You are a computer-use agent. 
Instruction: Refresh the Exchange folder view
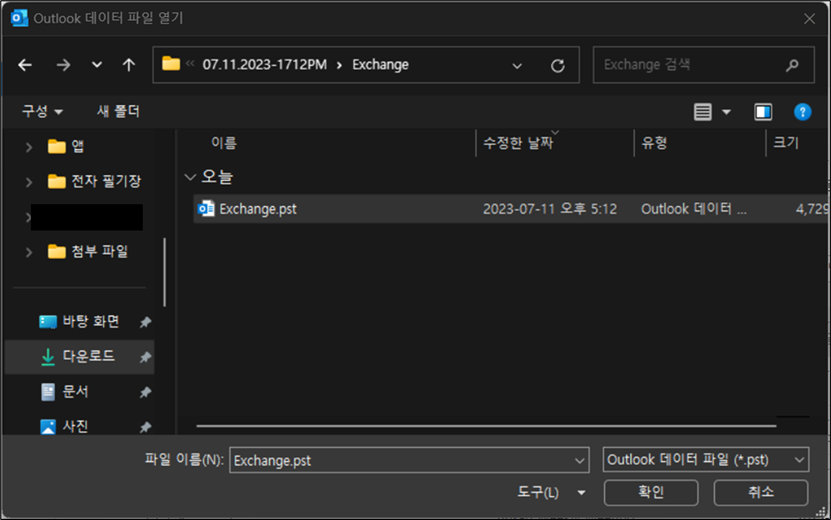[558, 66]
